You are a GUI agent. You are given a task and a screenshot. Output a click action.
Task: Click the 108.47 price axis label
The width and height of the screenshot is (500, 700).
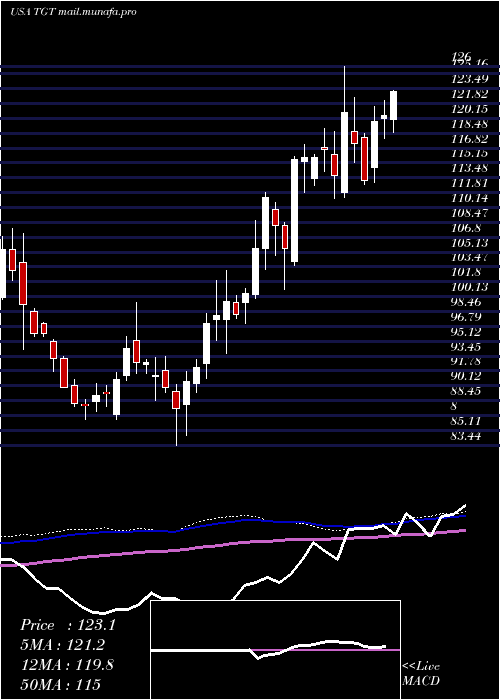[x=469, y=213]
